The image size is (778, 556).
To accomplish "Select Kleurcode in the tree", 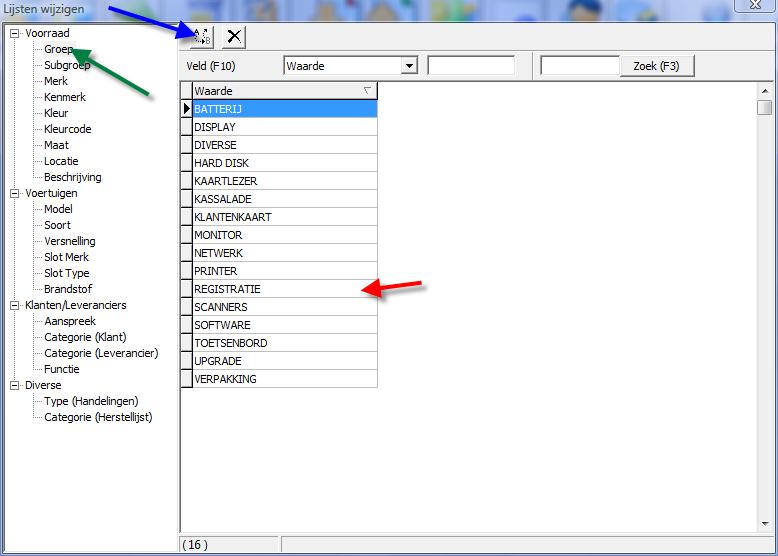I will point(67,129).
